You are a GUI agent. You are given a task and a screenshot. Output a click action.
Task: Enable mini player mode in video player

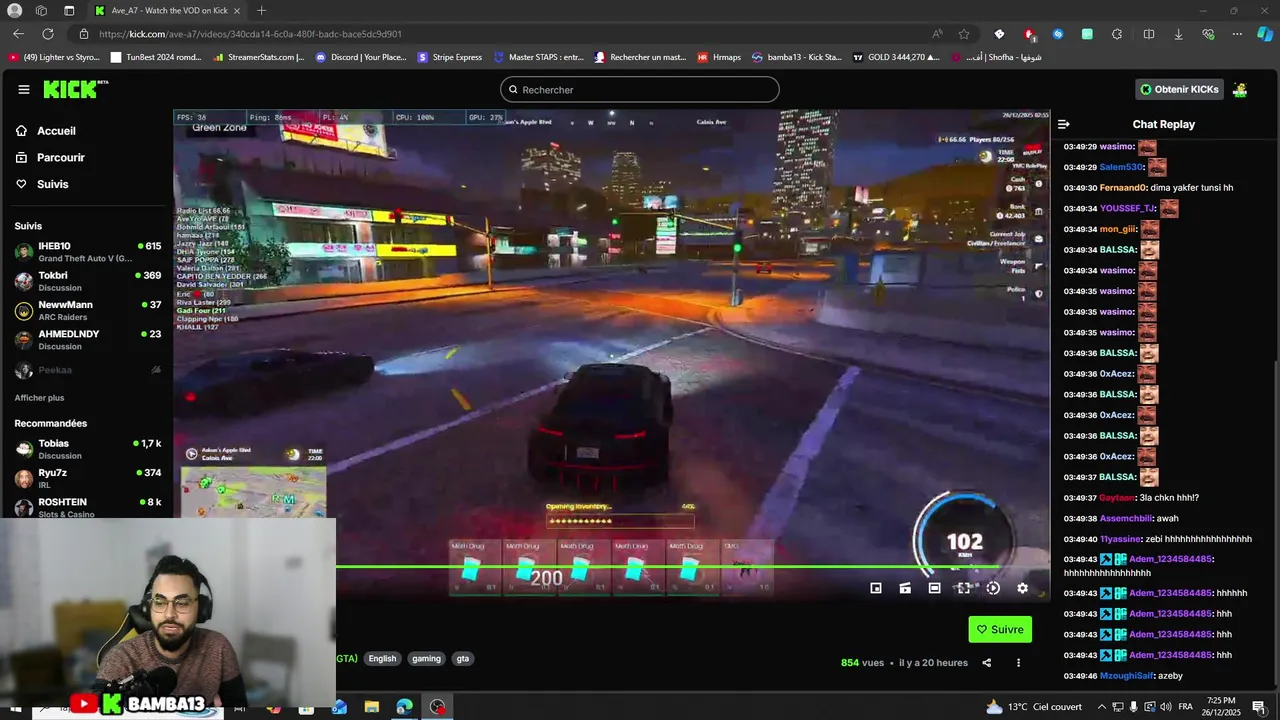876,588
